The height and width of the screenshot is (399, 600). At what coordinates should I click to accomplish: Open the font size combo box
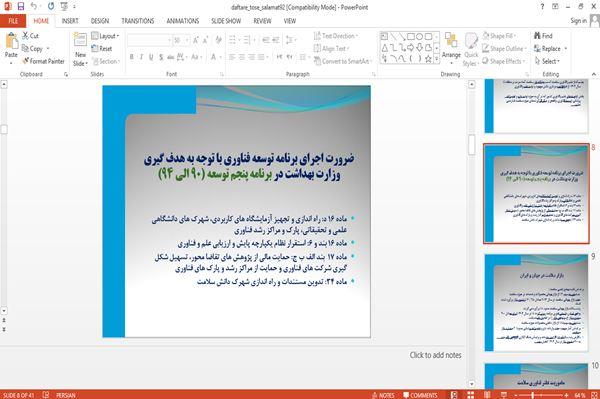pyautogui.click(x=181, y=40)
